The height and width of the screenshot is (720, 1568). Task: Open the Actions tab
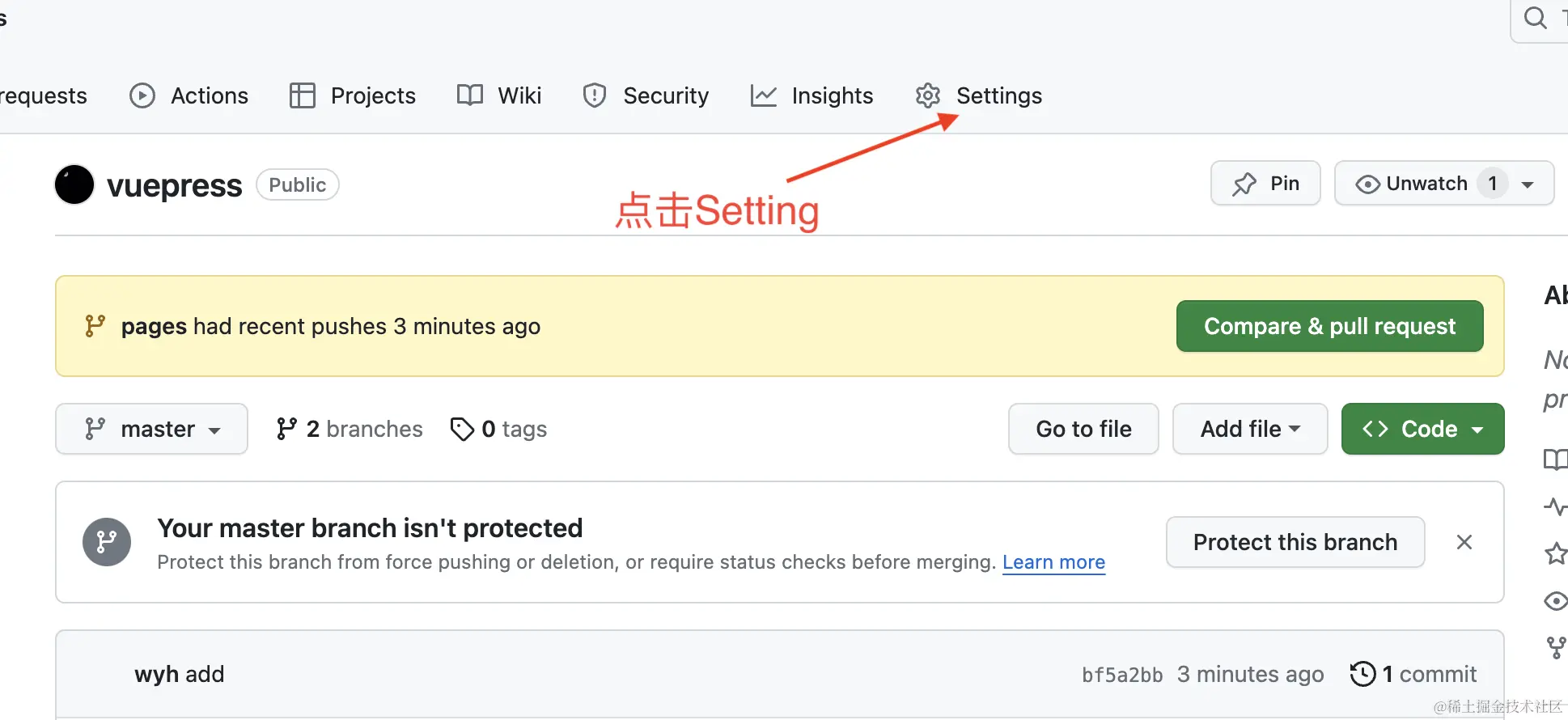189,95
